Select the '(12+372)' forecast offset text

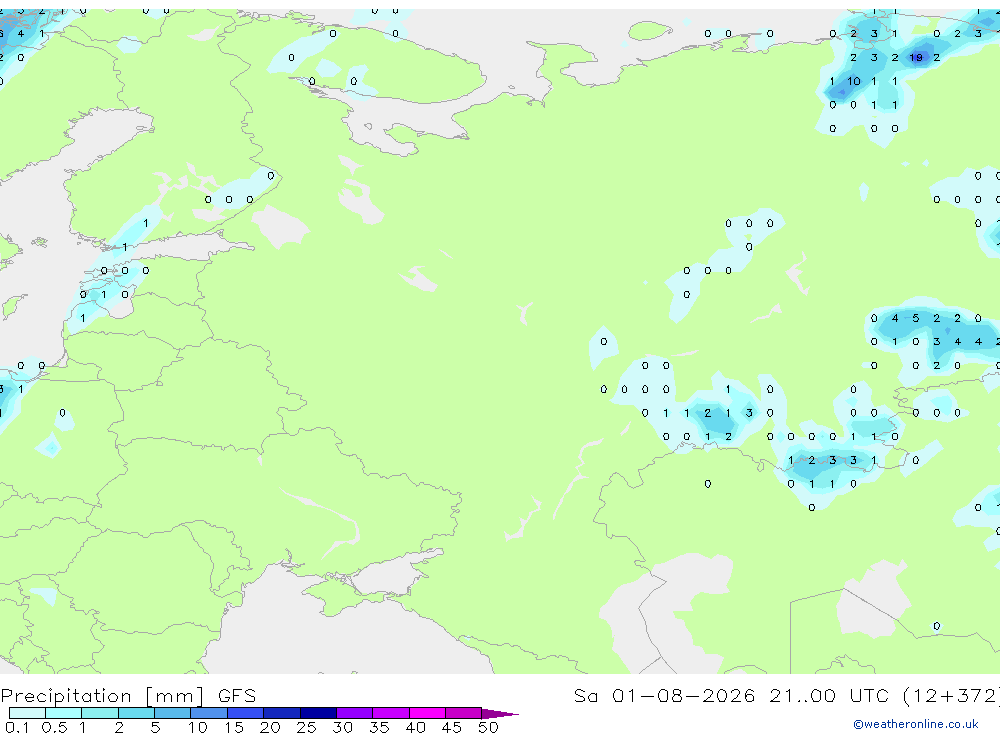(x=950, y=695)
